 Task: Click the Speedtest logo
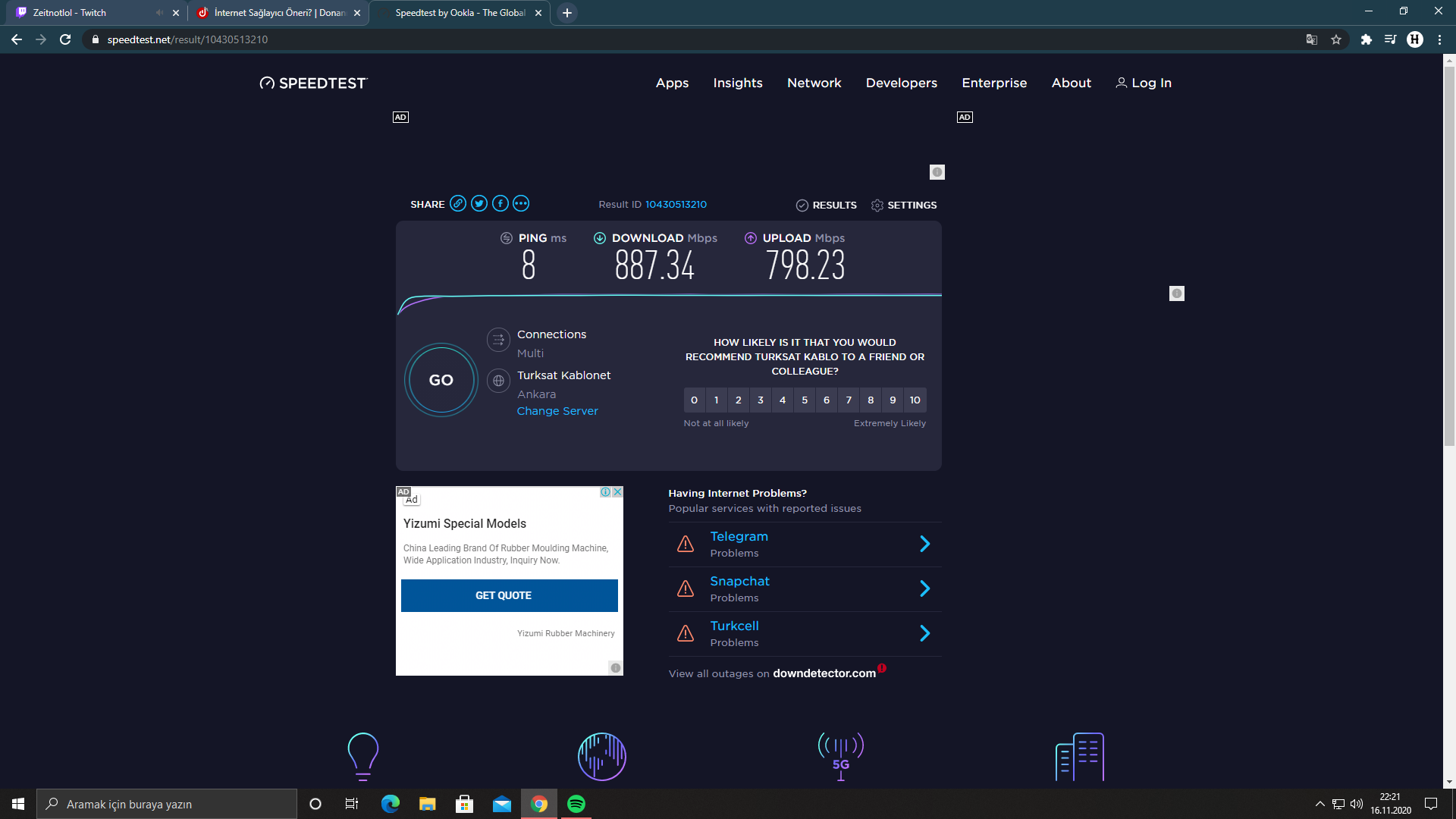(x=313, y=83)
